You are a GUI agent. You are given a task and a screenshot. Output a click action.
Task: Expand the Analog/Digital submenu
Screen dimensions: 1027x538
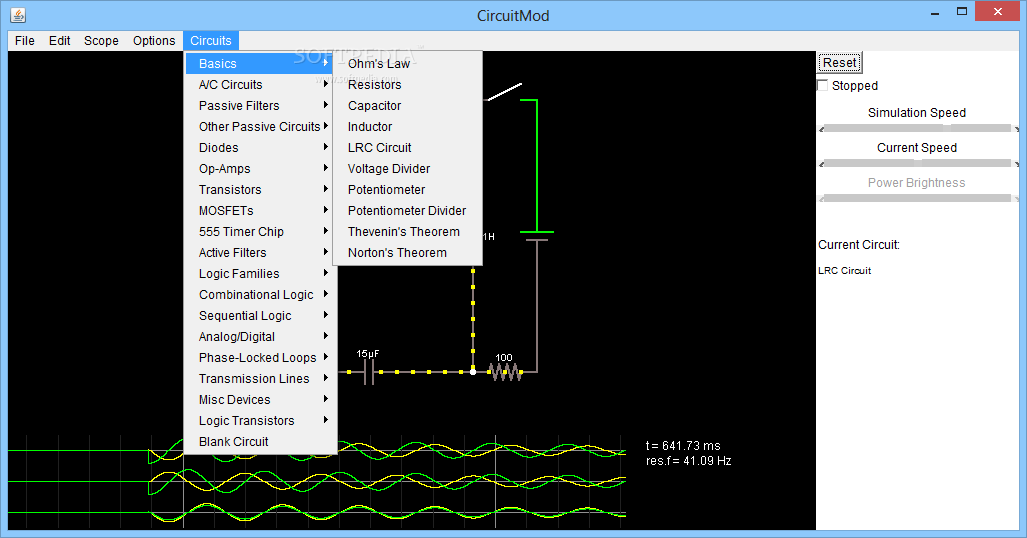click(x=260, y=336)
